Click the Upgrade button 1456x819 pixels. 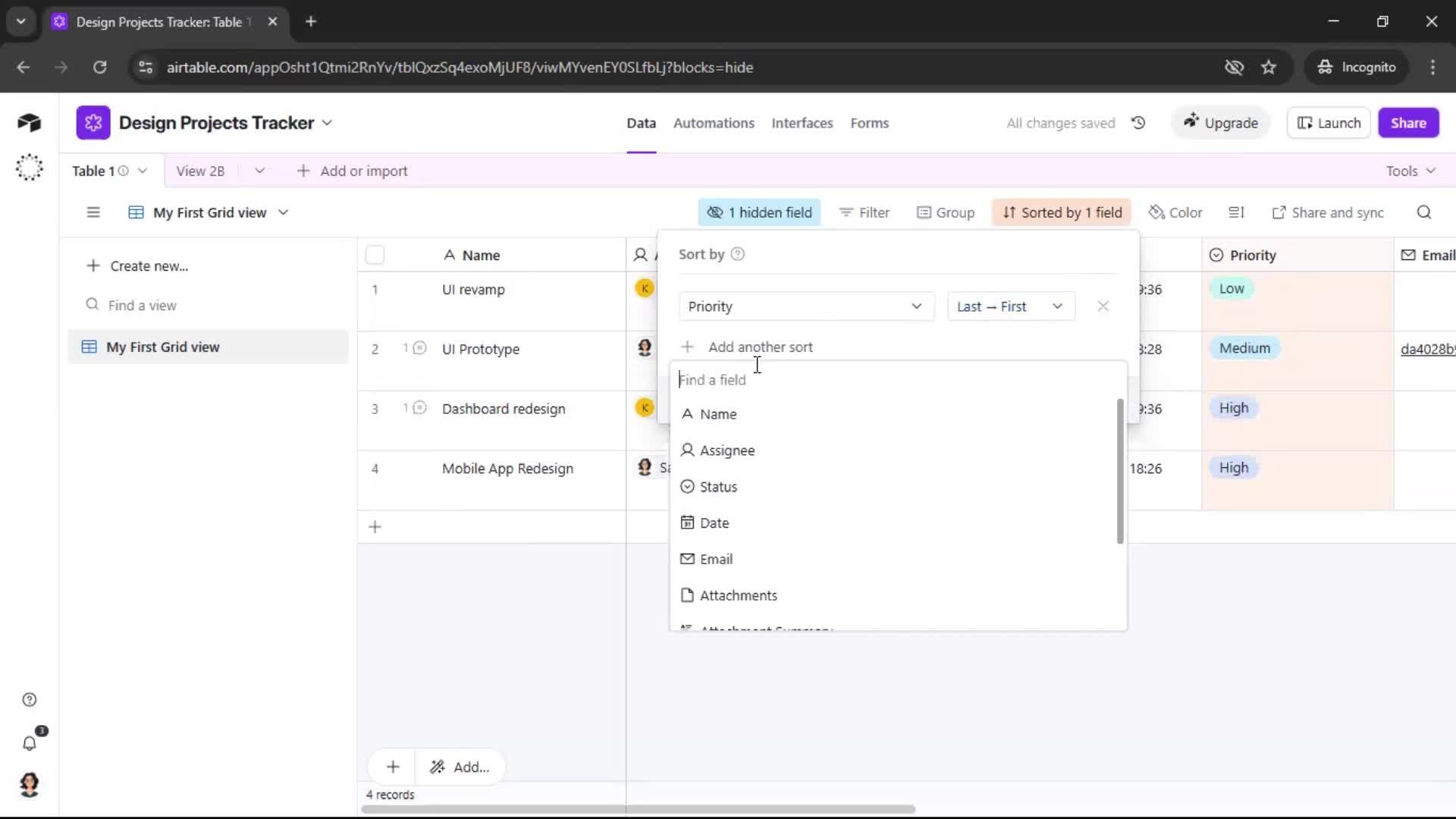pos(1221,123)
